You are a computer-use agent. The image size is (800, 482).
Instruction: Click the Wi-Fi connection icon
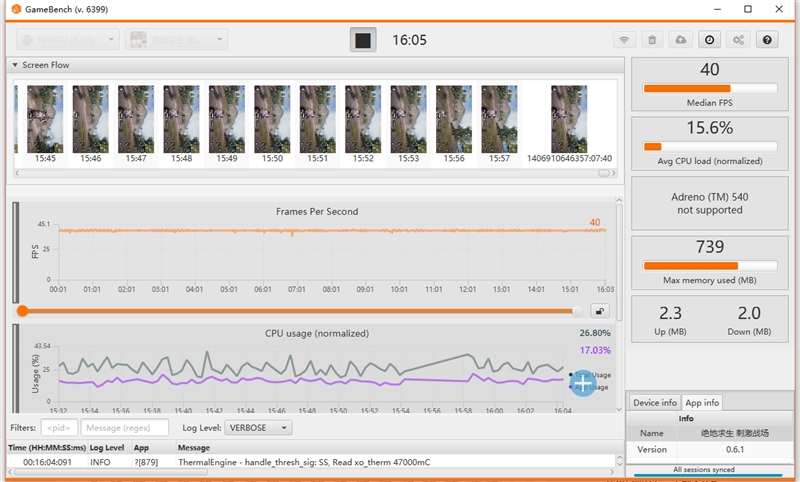pyautogui.click(x=624, y=40)
